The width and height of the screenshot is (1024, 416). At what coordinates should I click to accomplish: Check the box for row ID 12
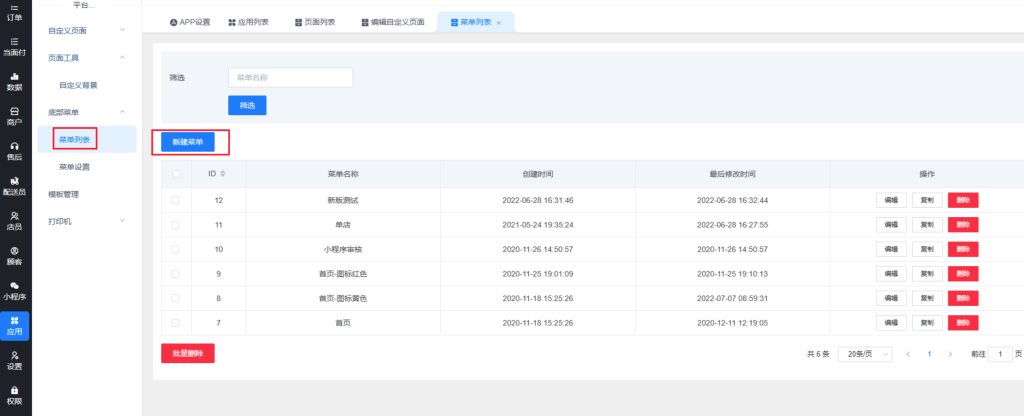click(176, 200)
